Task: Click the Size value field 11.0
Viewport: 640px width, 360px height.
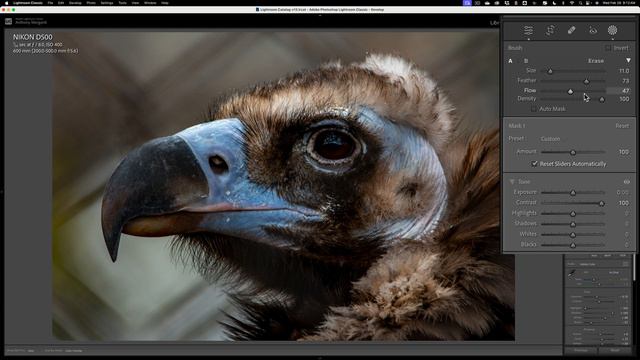Action: pyautogui.click(x=623, y=71)
